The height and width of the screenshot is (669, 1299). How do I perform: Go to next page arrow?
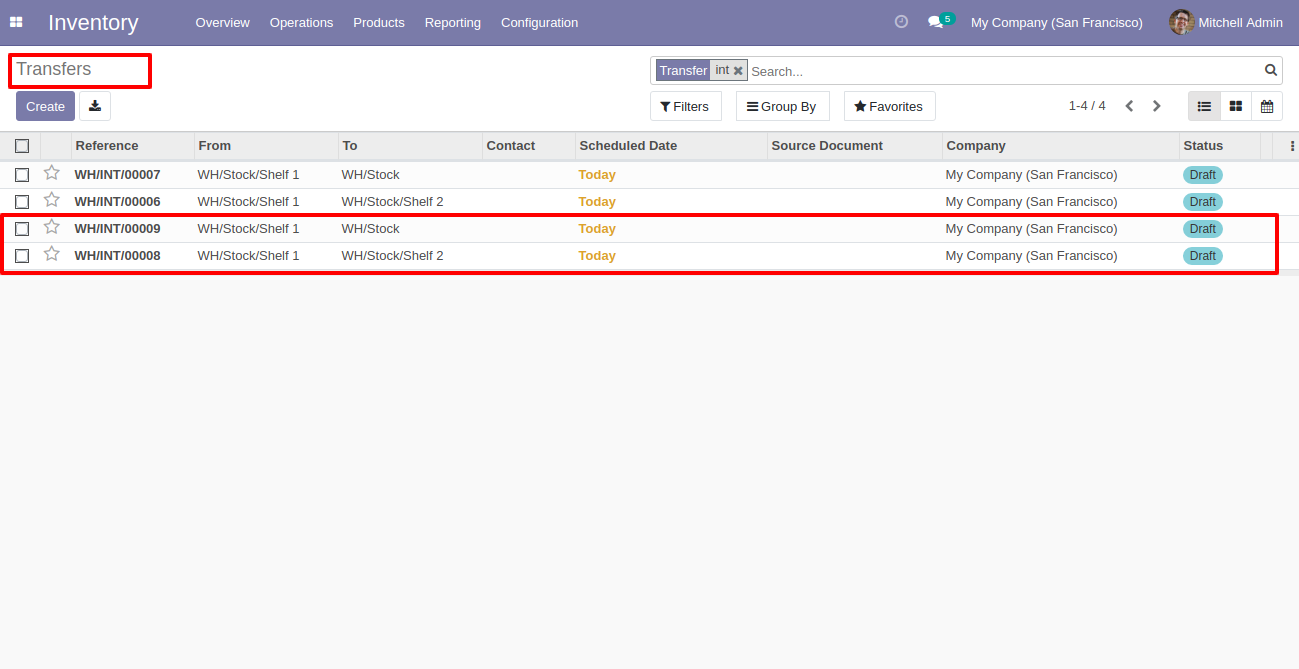[x=1157, y=106]
